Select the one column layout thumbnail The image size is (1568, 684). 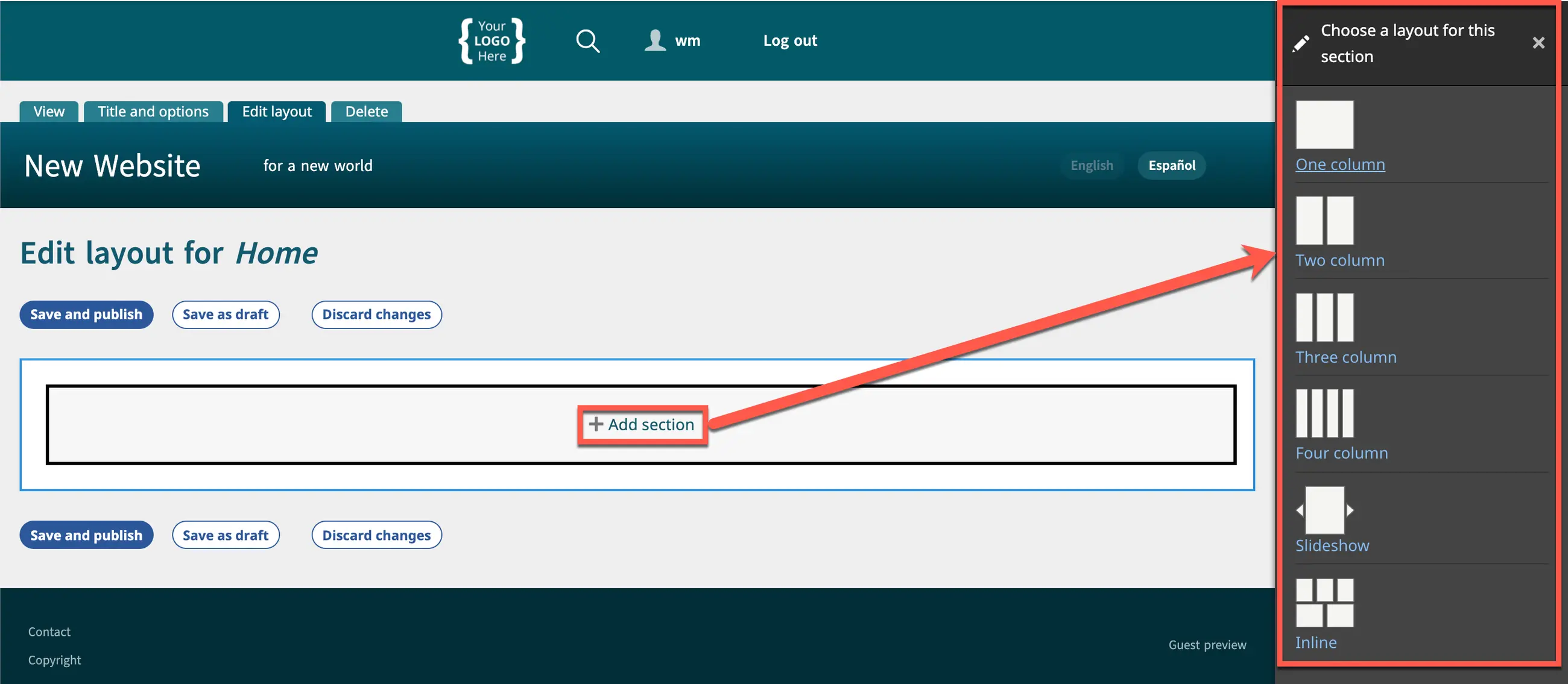[x=1324, y=125]
